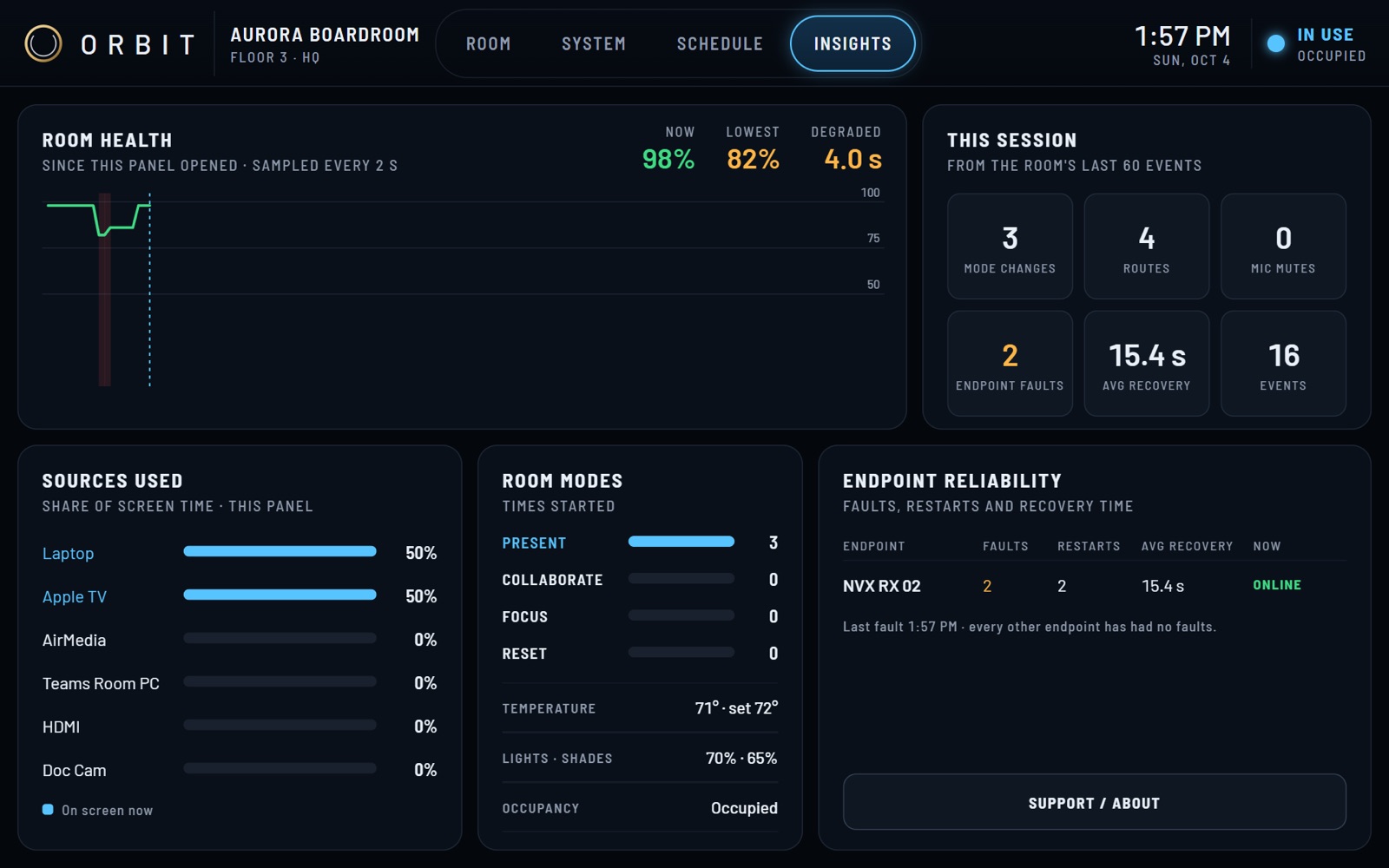1389x868 pixels.
Task: Select the Endpoint Faults stat card
Action: tap(1010, 364)
